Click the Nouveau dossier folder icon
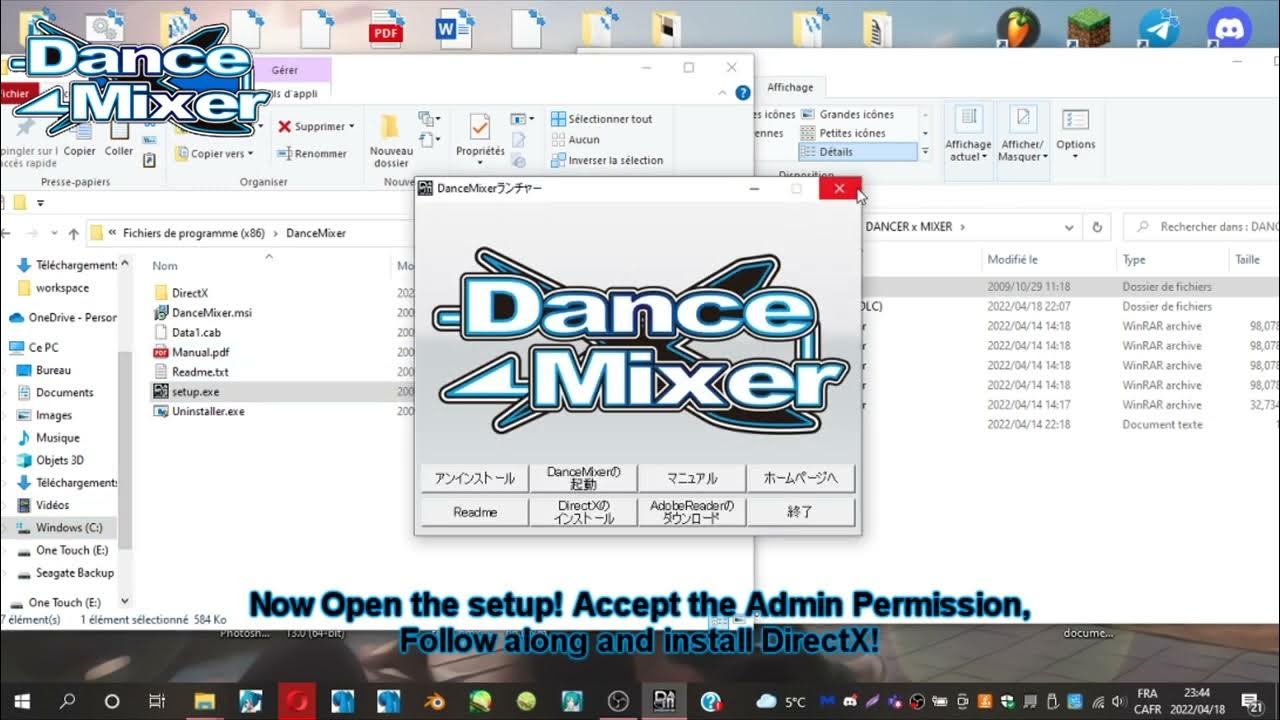Viewport: 1280px width, 720px height. click(x=391, y=127)
